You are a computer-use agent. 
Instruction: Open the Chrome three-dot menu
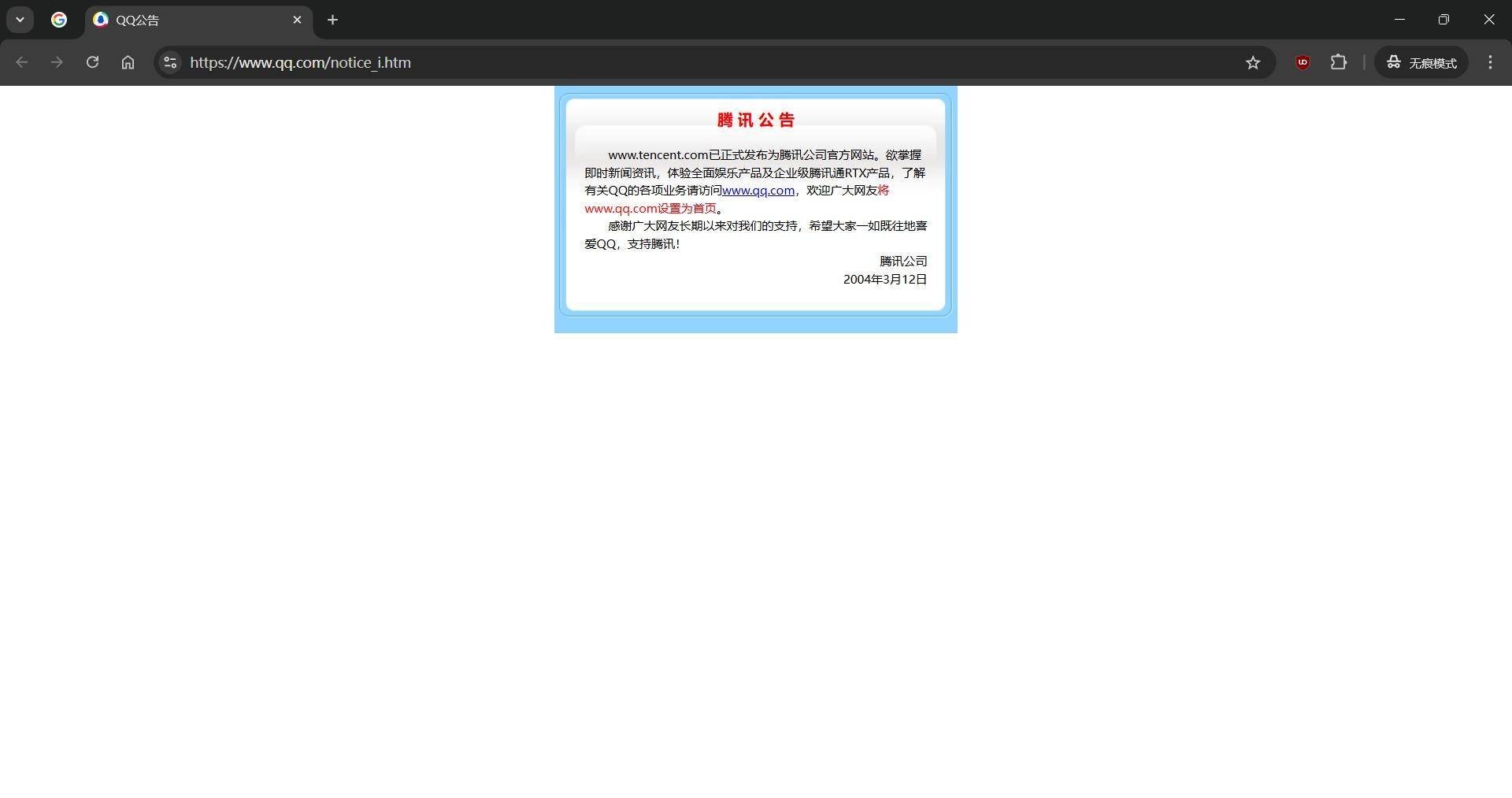point(1490,62)
